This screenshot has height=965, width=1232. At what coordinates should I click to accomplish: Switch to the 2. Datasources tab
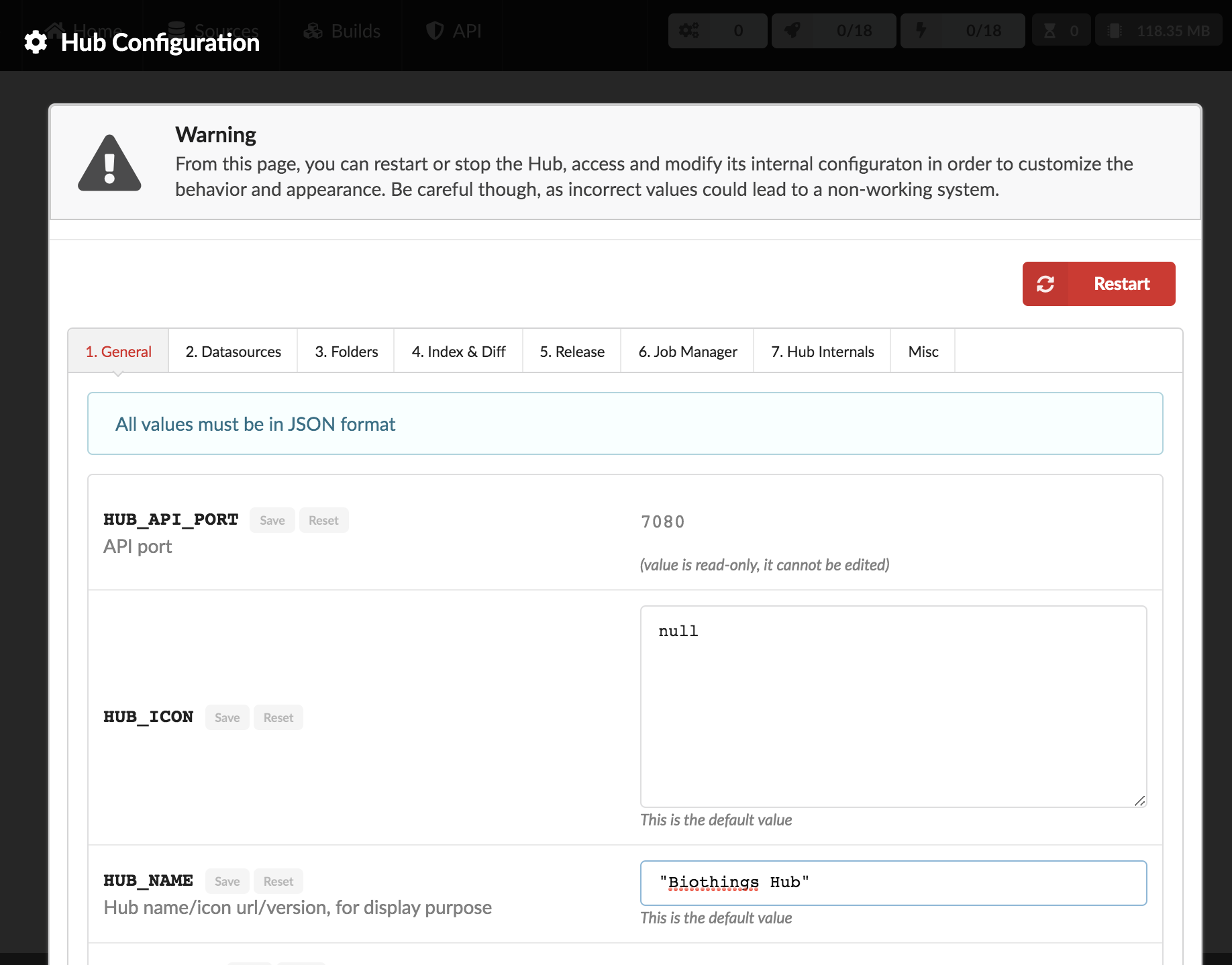(x=233, y=352)
